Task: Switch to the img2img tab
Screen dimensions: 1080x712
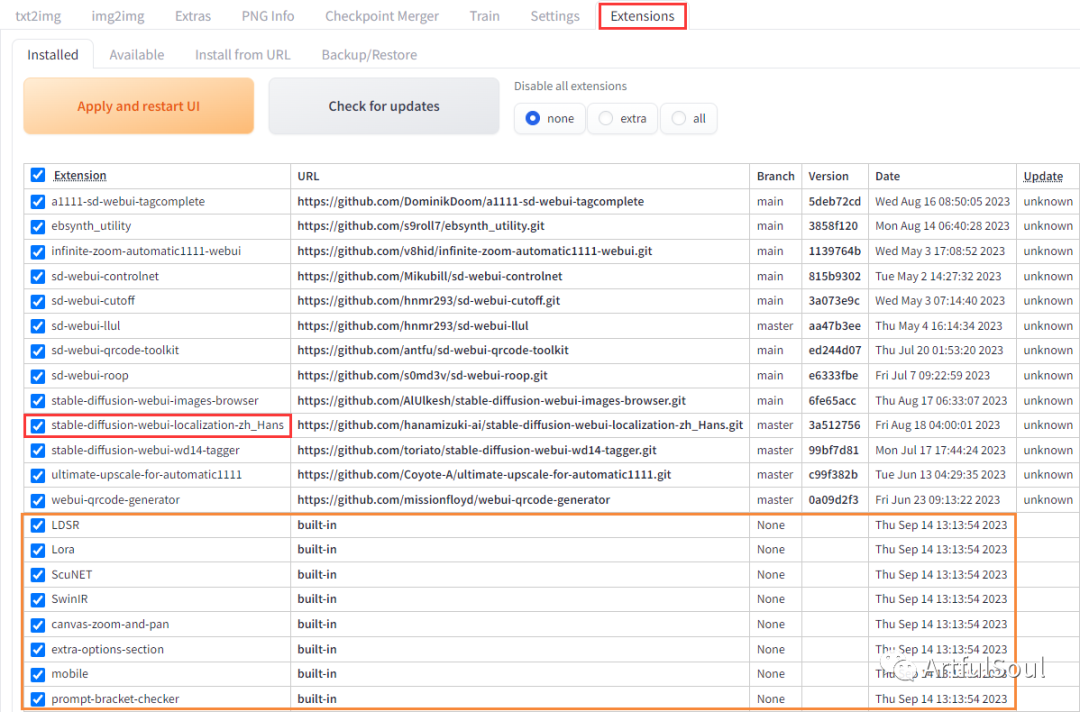Action: coord(118,16)
